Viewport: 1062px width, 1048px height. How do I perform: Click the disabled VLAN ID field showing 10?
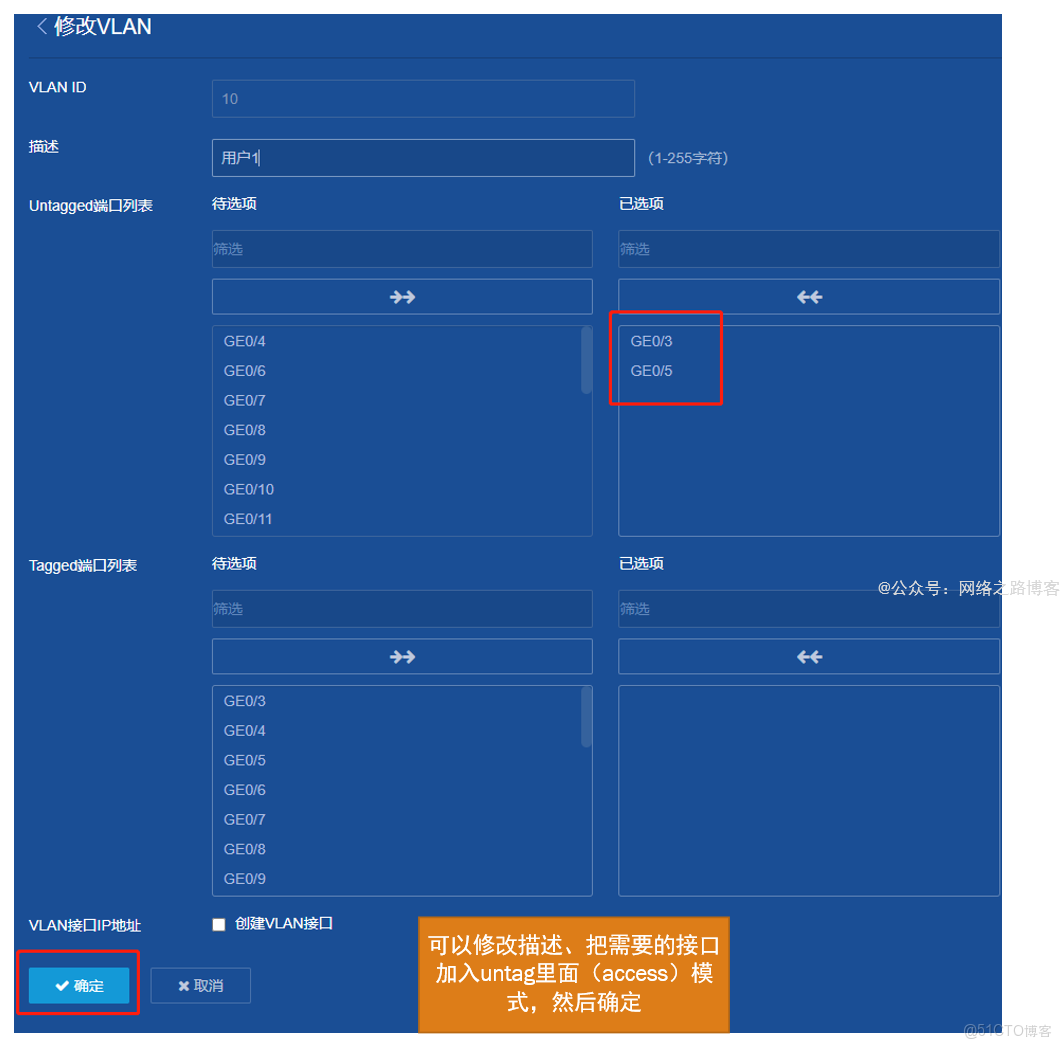pyautogui.click(x=423, y=98)
